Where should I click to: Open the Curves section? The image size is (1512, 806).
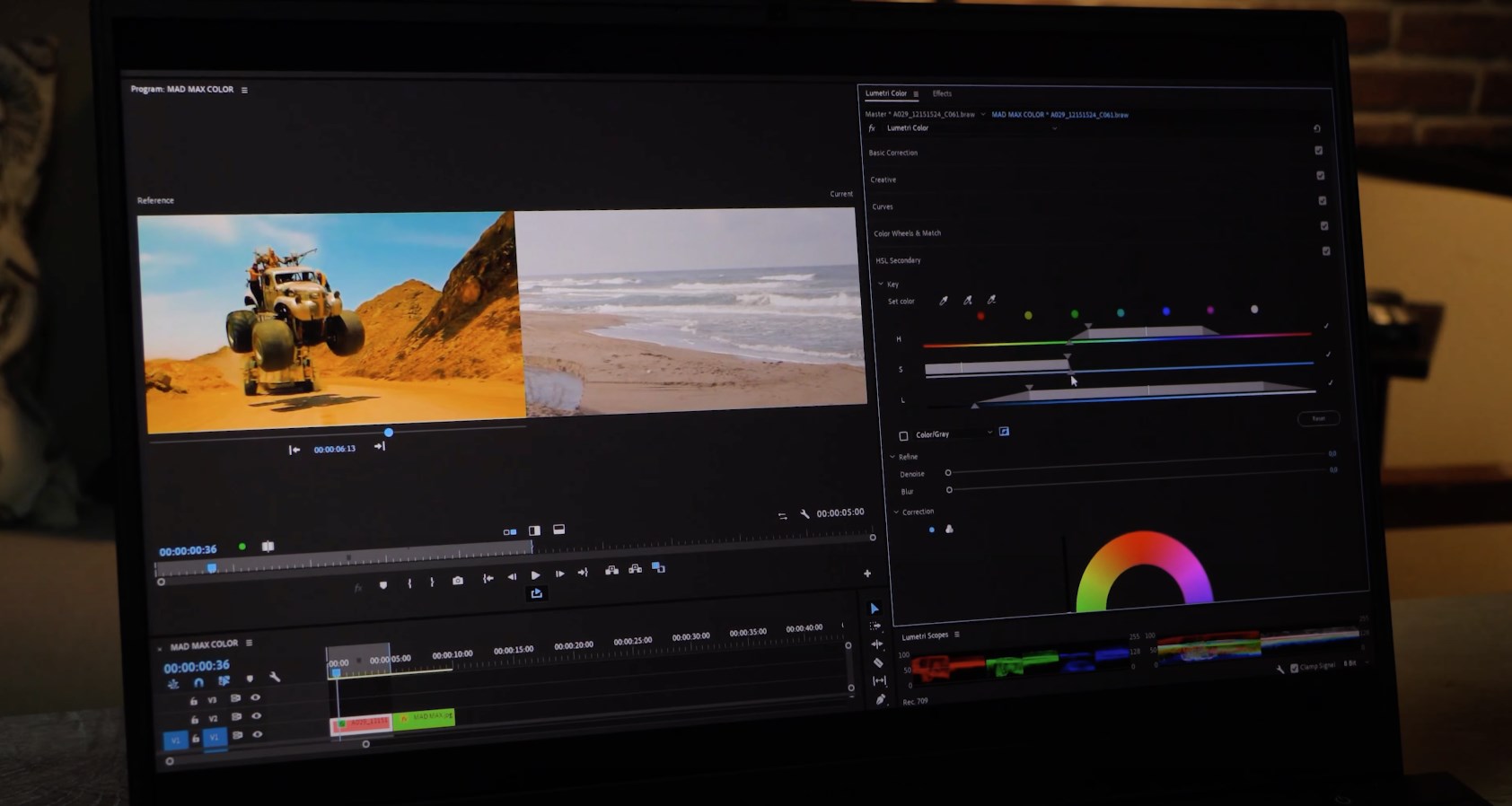pos(883,206)
